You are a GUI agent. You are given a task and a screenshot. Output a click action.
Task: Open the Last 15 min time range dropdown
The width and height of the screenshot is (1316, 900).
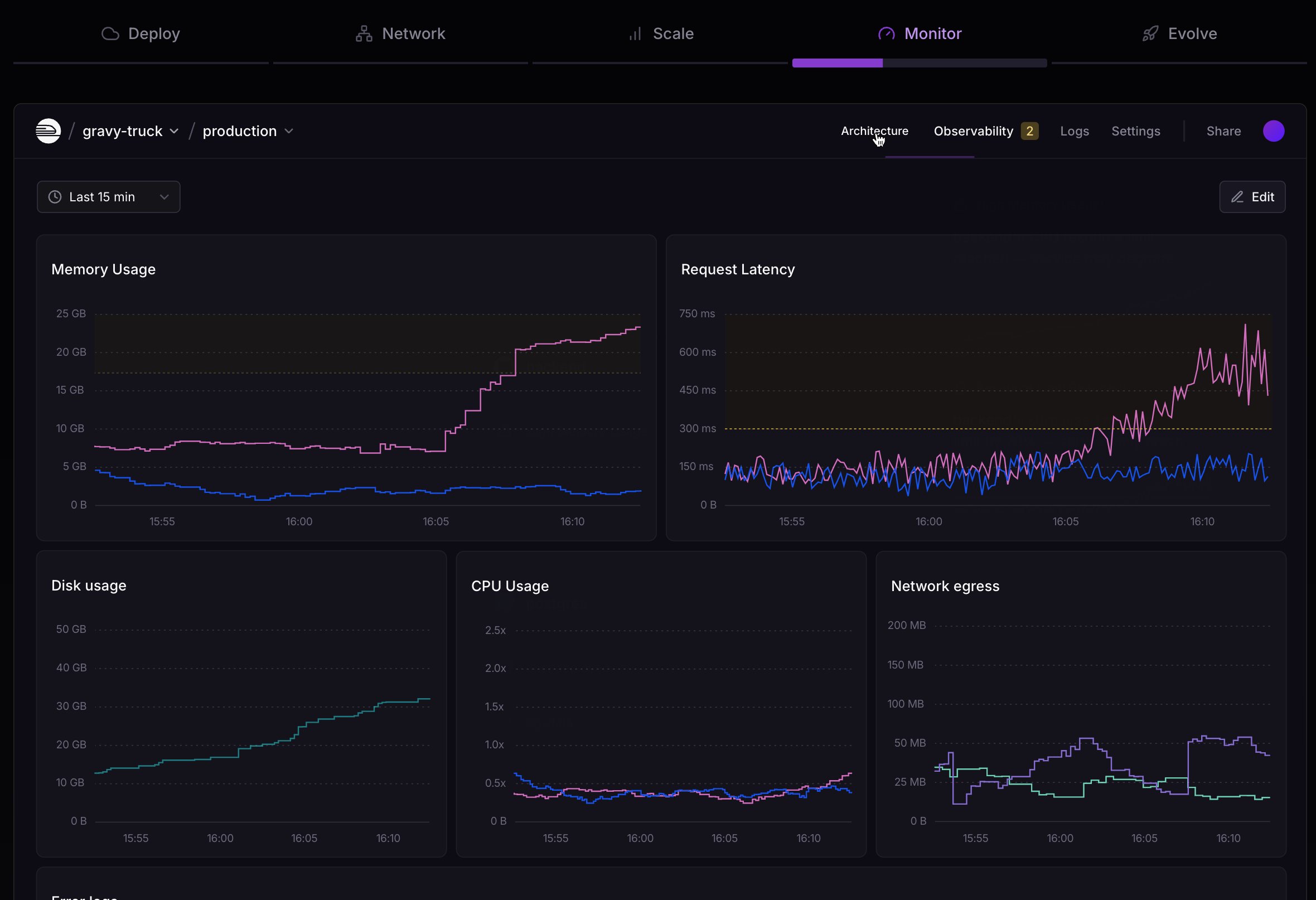coord(109,196)
